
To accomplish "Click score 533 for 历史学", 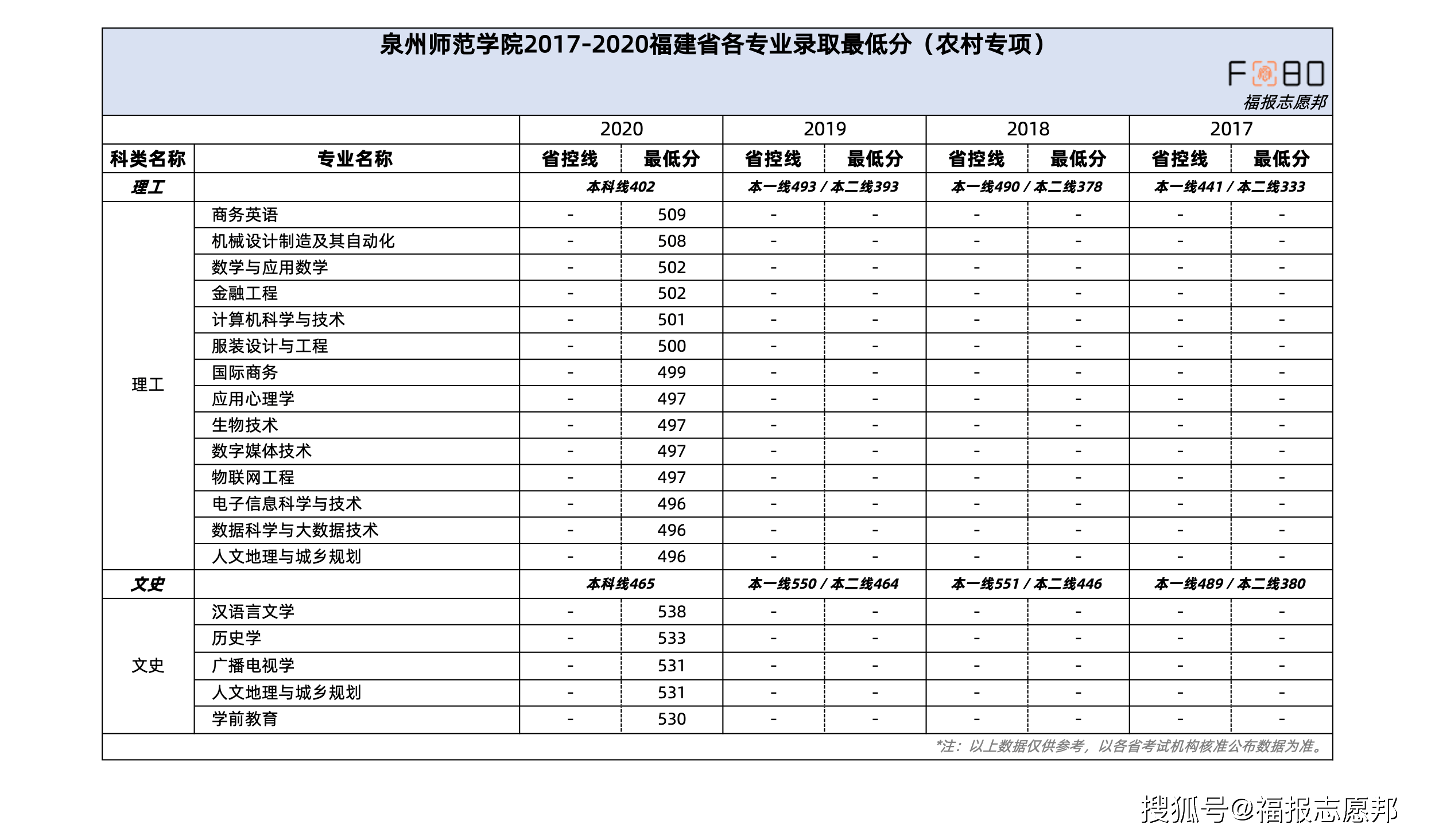I will 672,638.
